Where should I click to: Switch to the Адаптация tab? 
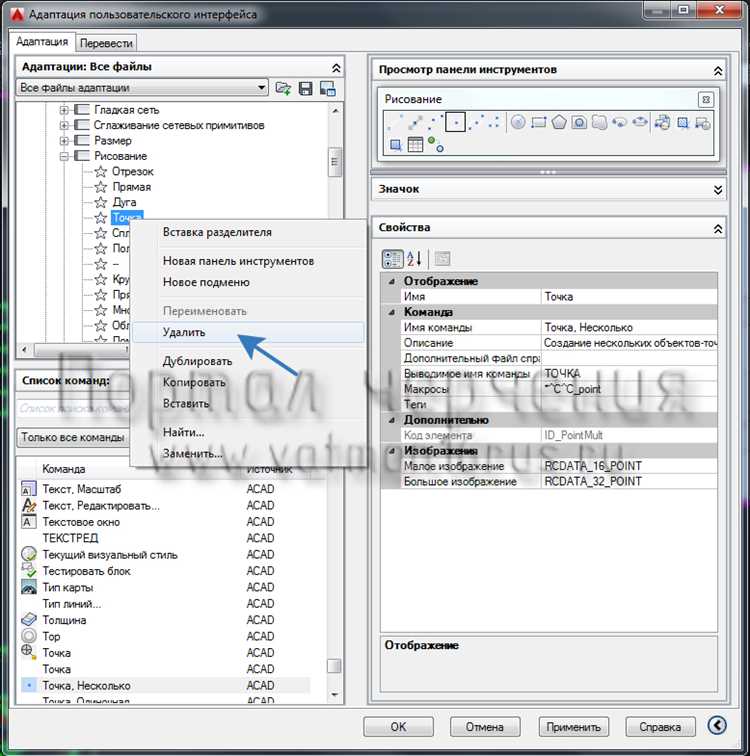tap(42, 41)
